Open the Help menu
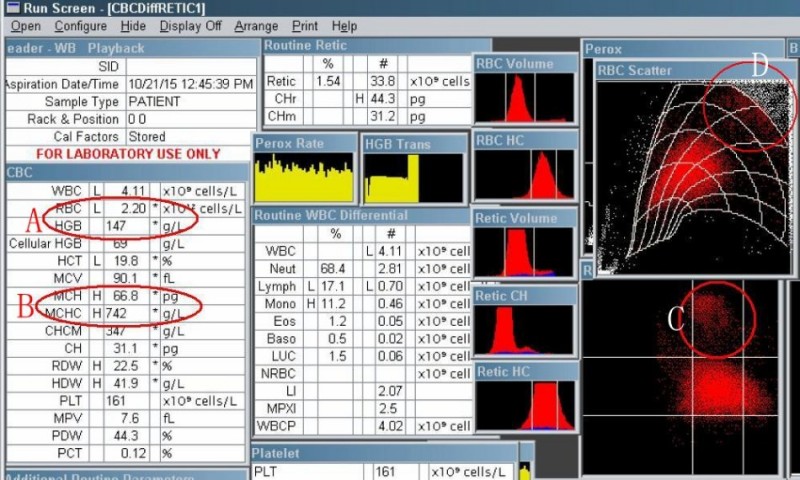Viewport: 800px width, 480px height. tap(344, 26)
